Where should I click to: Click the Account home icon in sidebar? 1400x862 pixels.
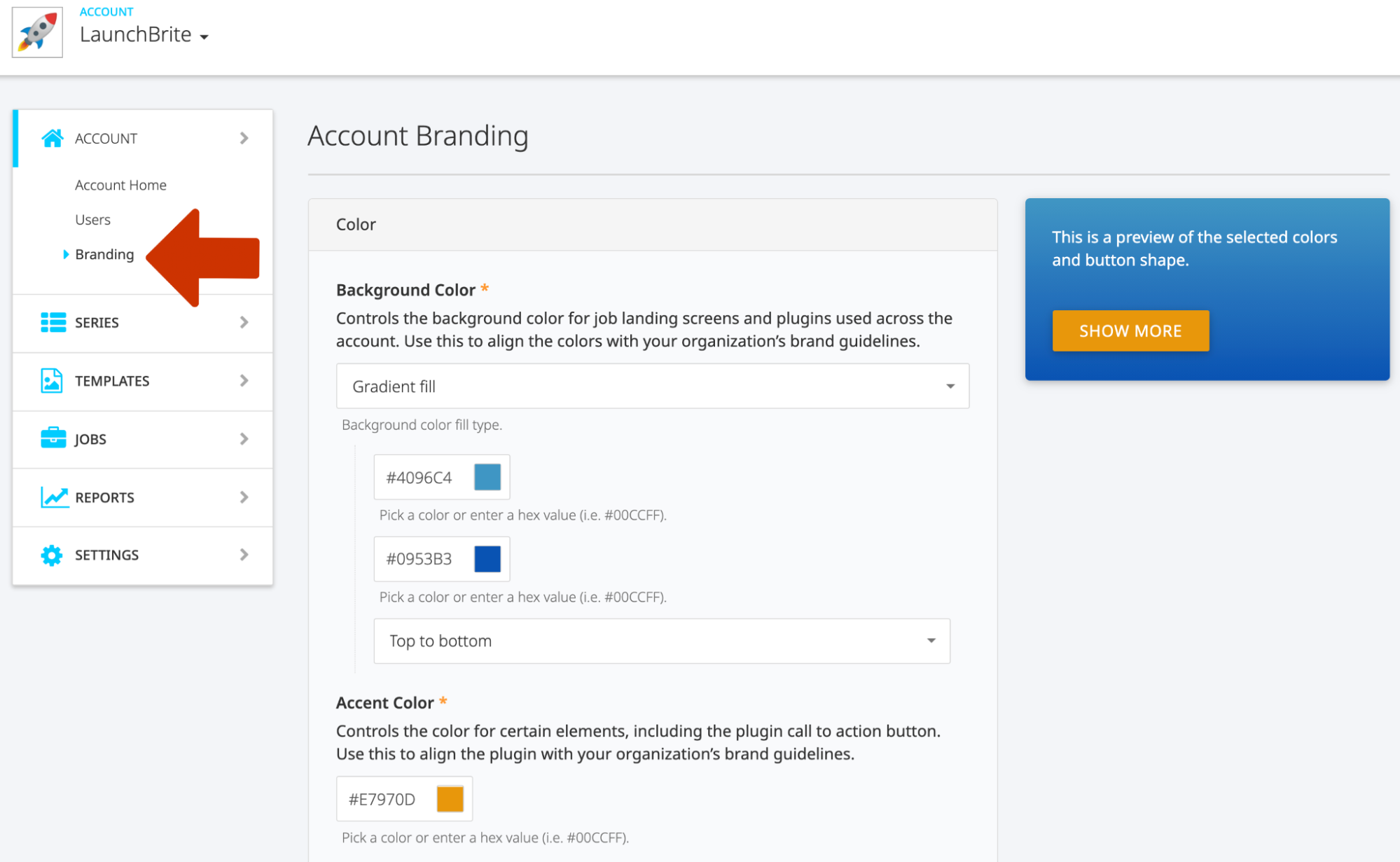coord(53,138)
